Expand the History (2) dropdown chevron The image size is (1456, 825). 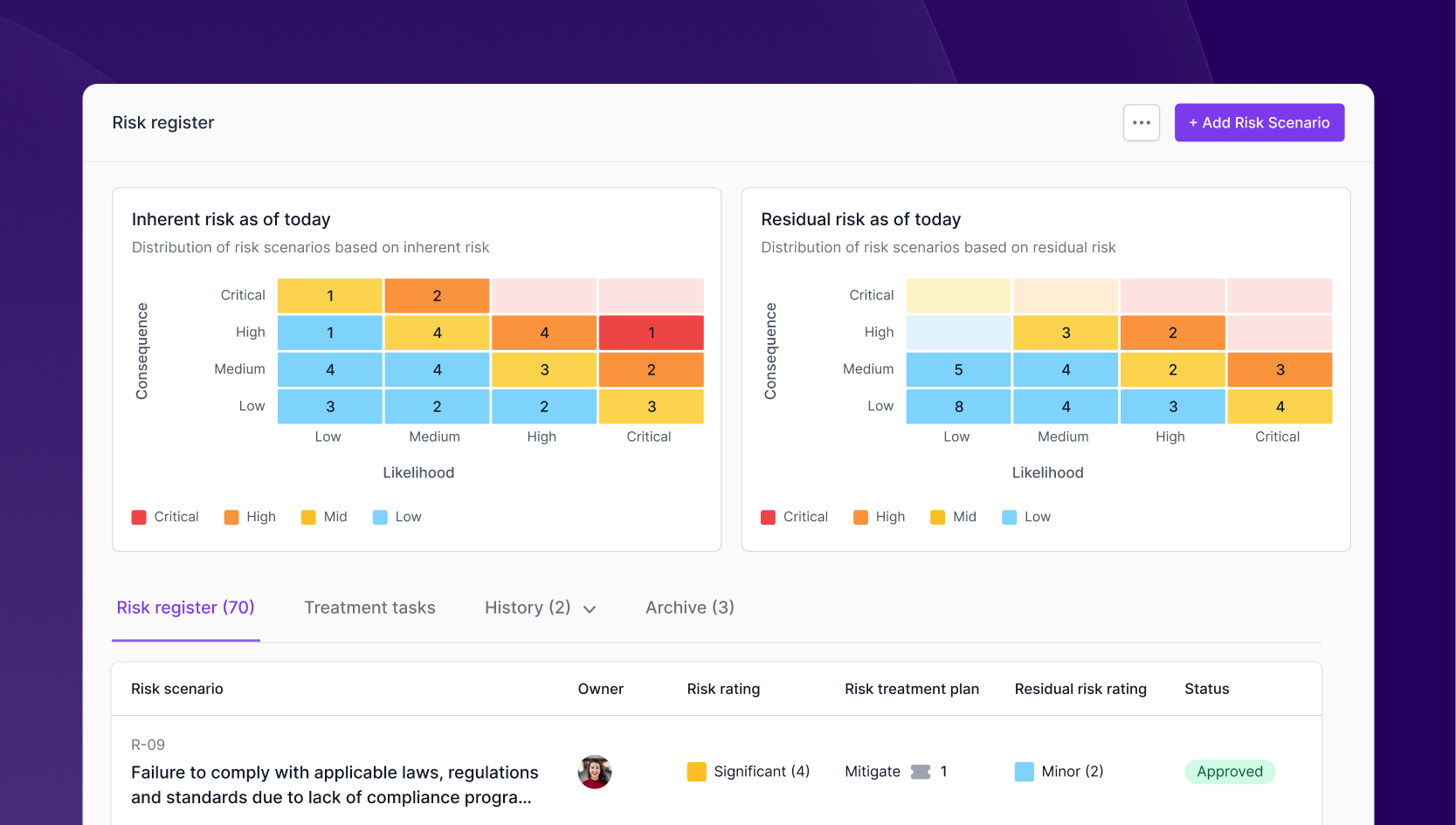590,609
